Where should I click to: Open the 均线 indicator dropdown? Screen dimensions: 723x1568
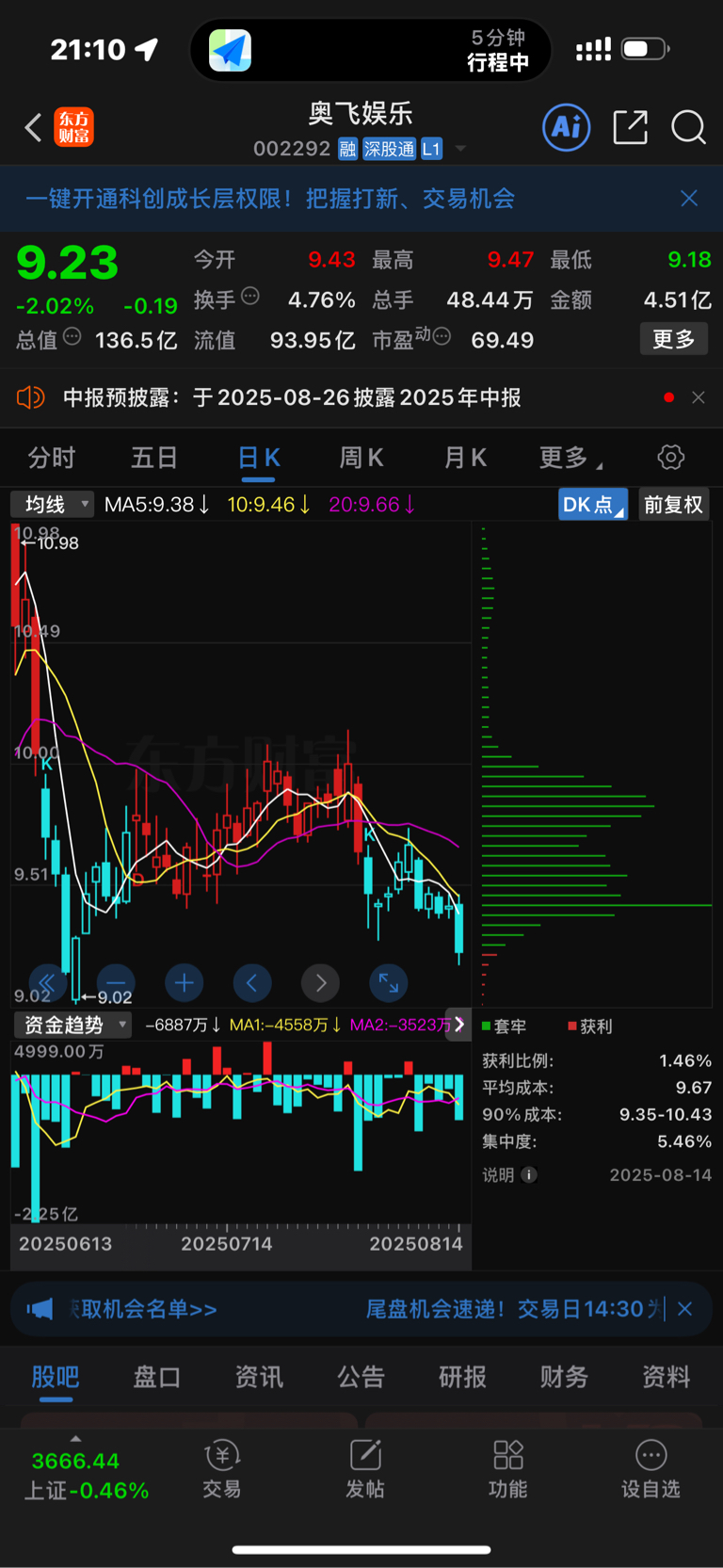point(53,505)
